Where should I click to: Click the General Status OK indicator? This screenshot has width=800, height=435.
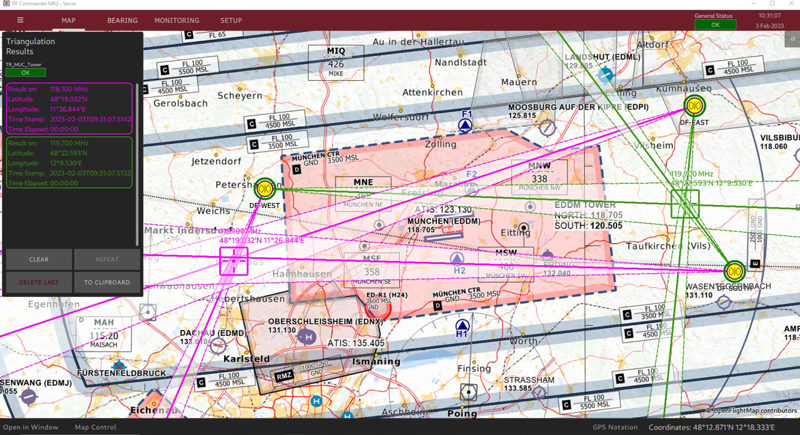click(x=715, y=24)
